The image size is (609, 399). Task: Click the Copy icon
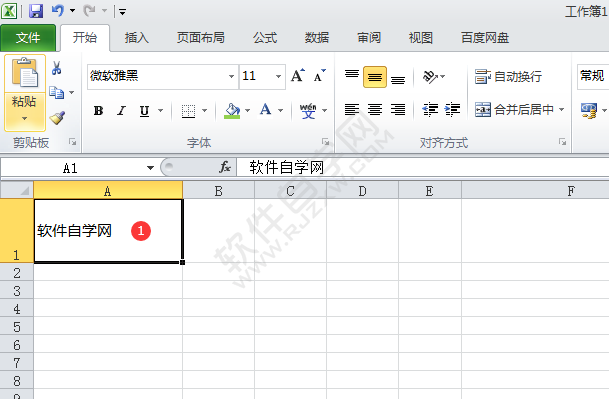tap(57, 92)
